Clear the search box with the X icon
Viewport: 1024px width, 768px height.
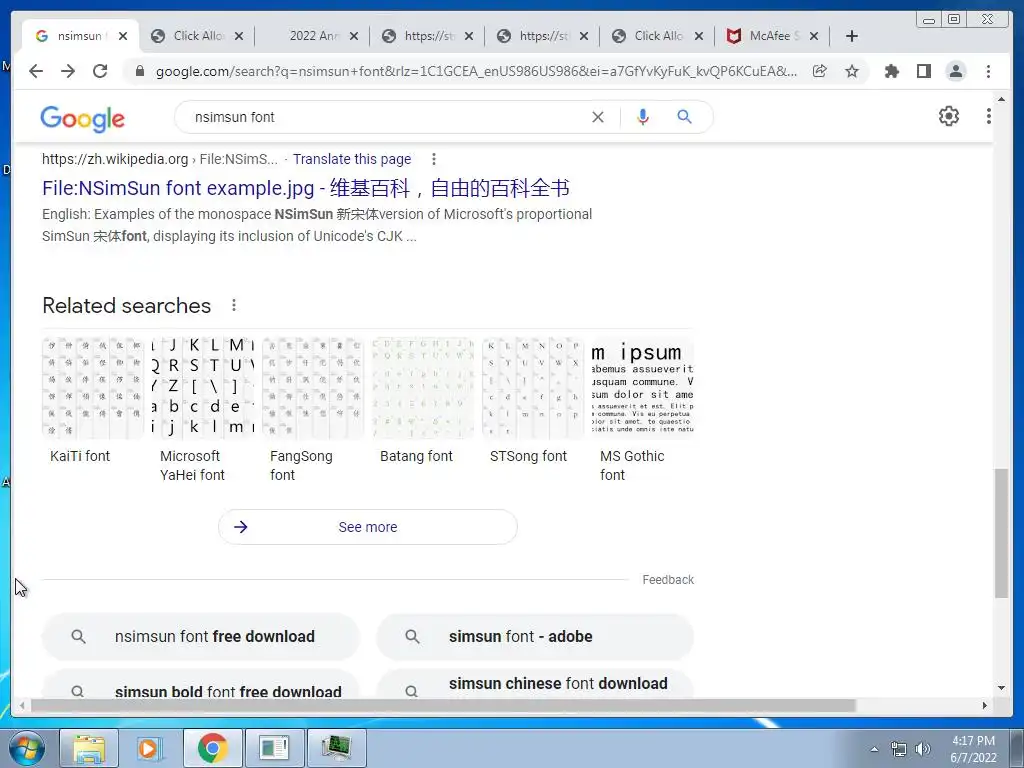tap(598, 117)
